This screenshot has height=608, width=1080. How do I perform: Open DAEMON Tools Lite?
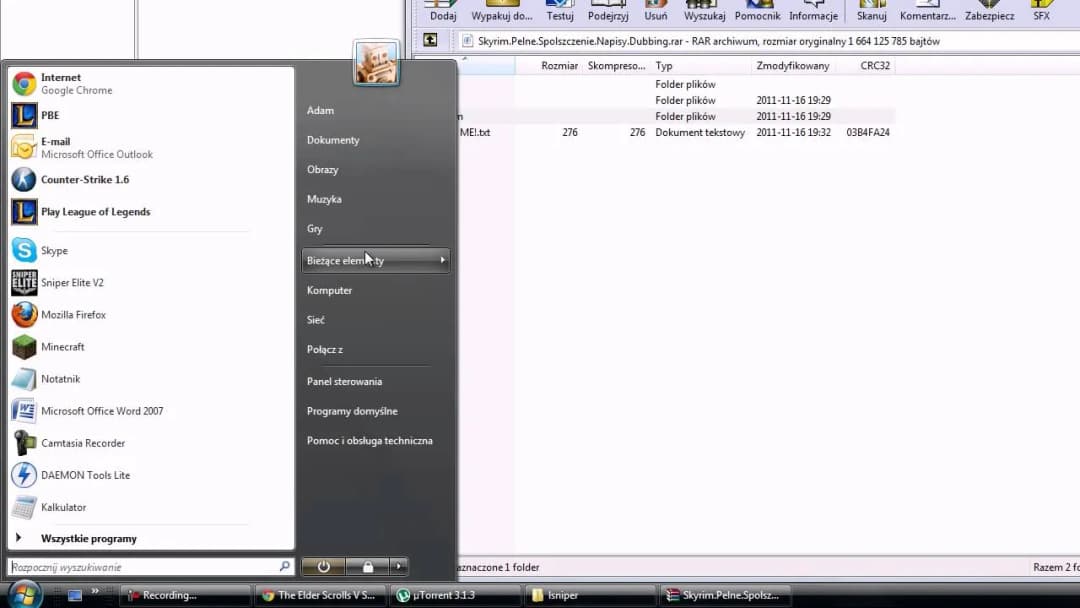[85, 475]
